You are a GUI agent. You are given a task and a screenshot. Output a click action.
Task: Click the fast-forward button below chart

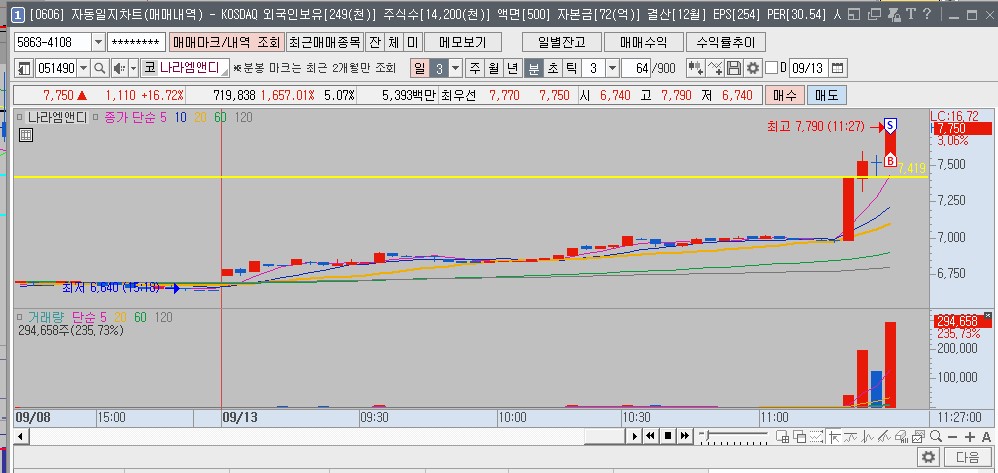tap(684, 436)
